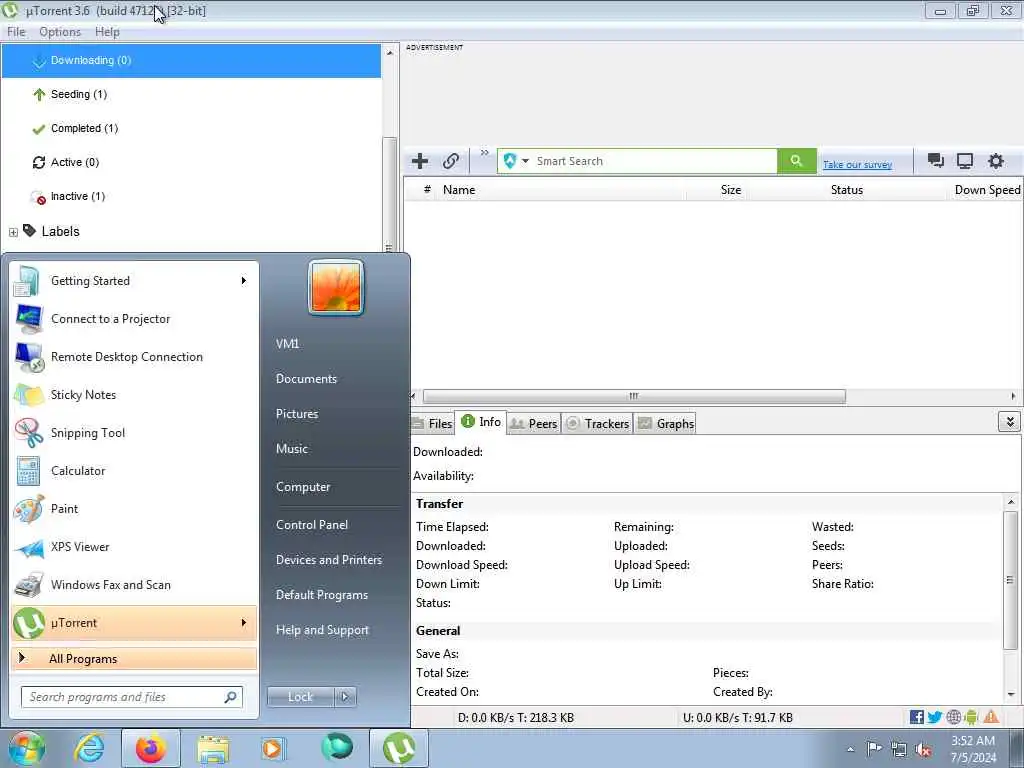Open the search provider dropdown arrow
This screenshot has height=768, width=1024.
tap(525, 161)
